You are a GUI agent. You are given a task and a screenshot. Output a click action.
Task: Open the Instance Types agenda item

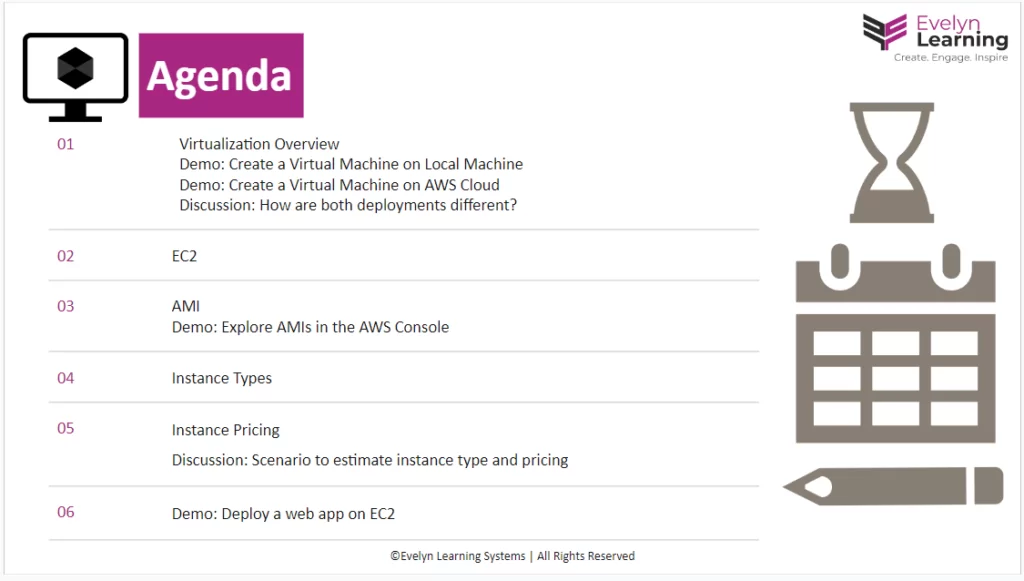point(222,378)
